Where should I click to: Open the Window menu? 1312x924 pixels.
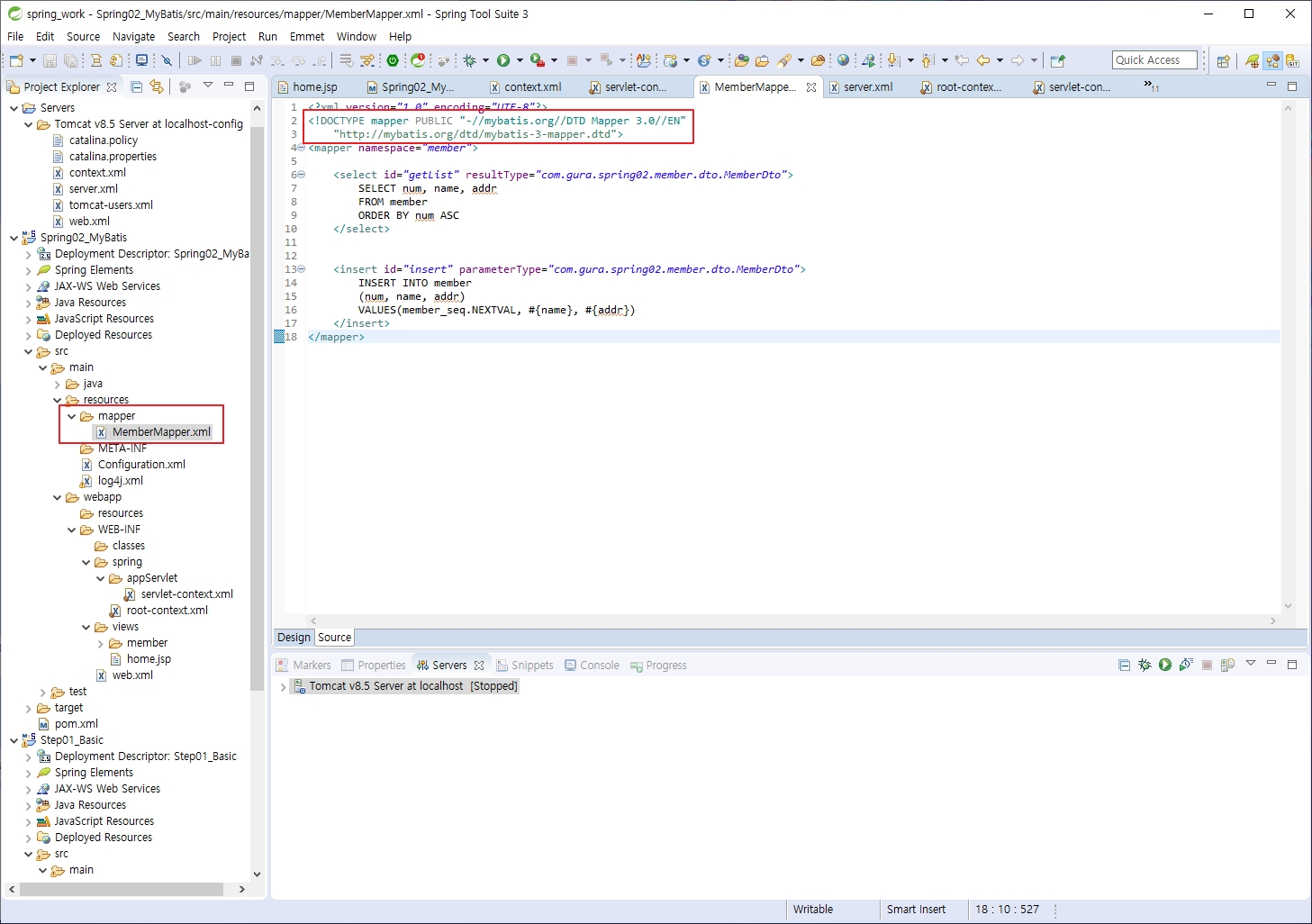click(x=357, y=37)
